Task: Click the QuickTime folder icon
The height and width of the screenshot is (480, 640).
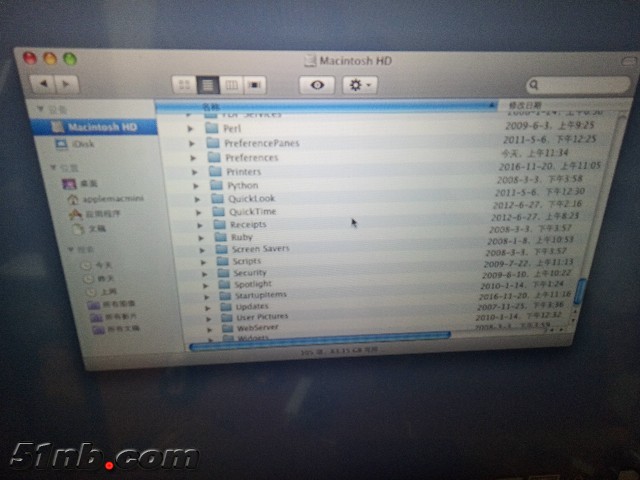Action: pos(219,211)
